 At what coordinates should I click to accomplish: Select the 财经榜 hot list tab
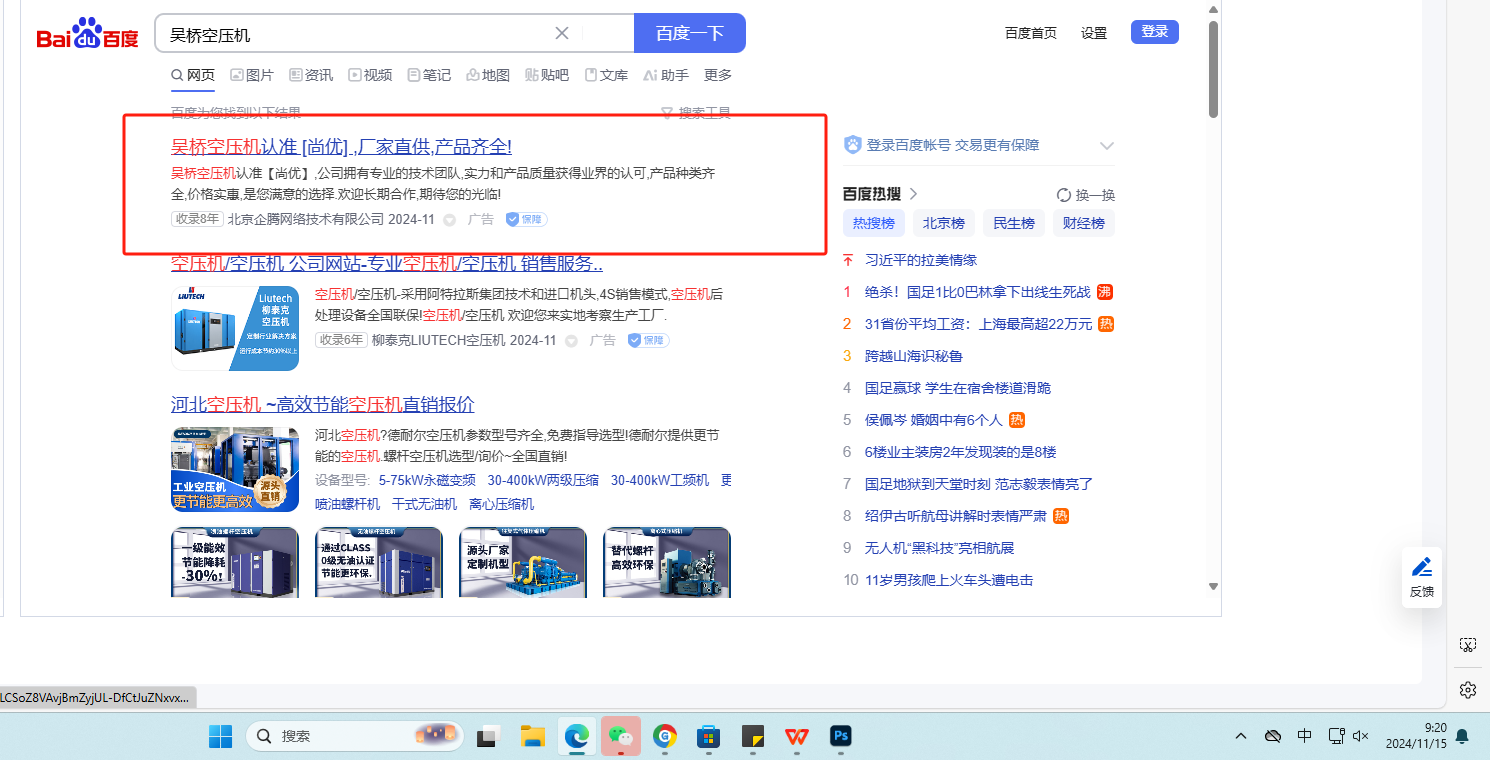pos(1084,223)
